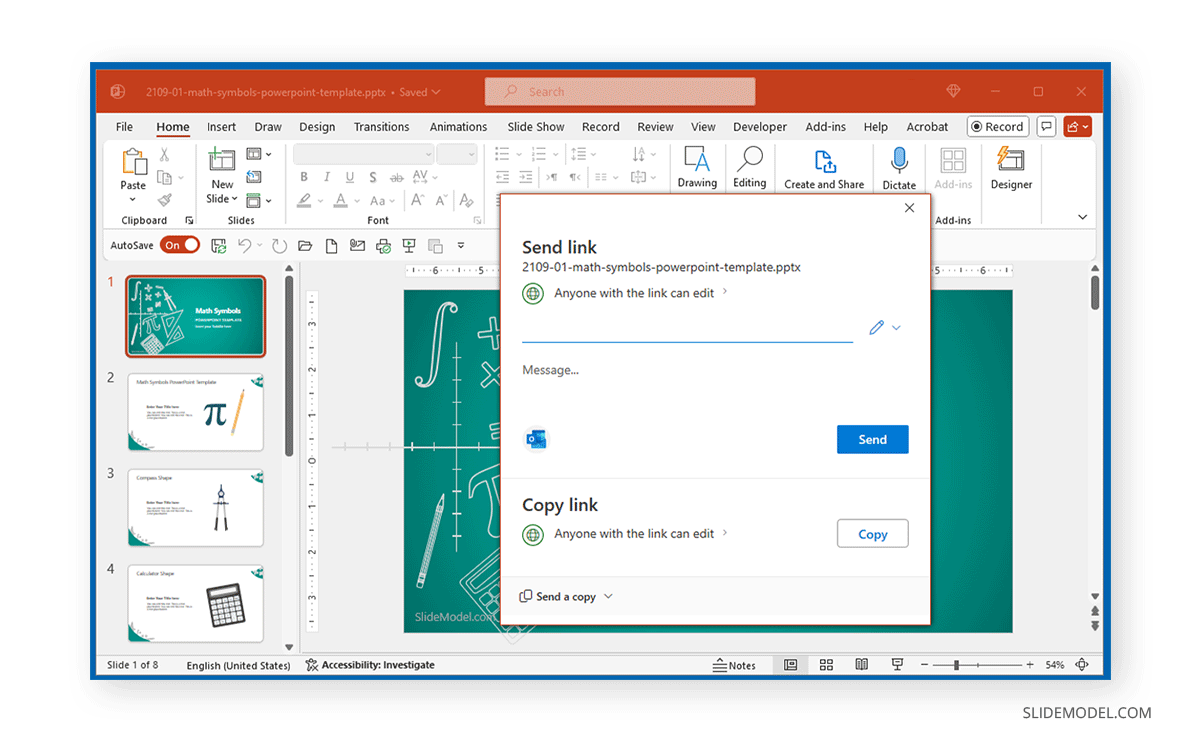The image size is (1200, 743).
Task: Click the text highlight color button
Action: pyautogui.click(x=304, y=200)
